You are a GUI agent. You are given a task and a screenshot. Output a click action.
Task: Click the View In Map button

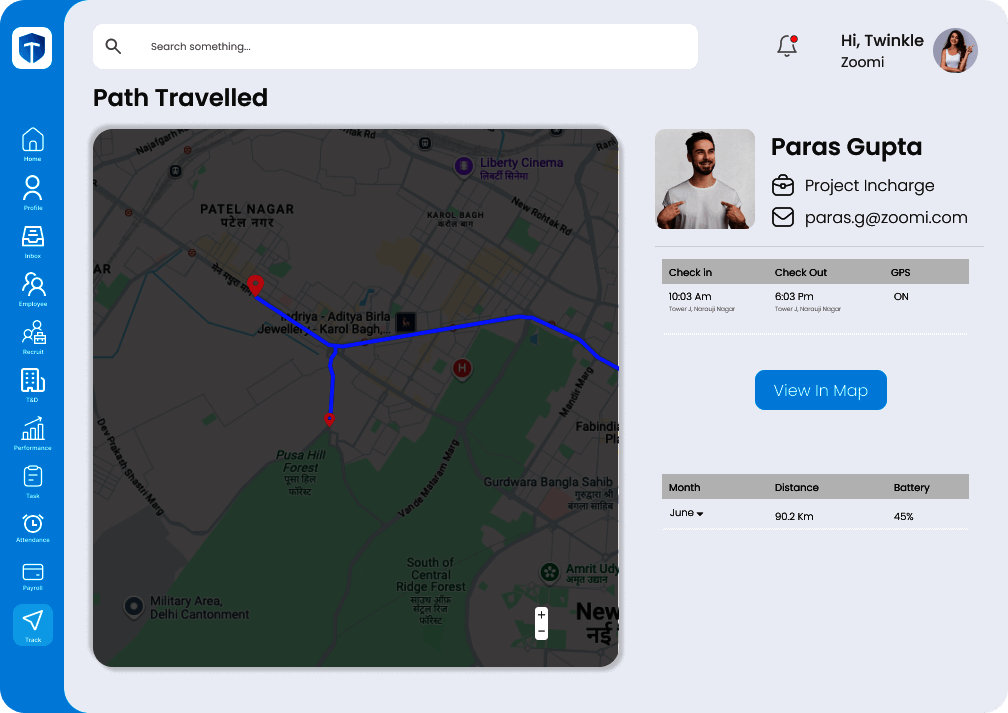[820, 390]
